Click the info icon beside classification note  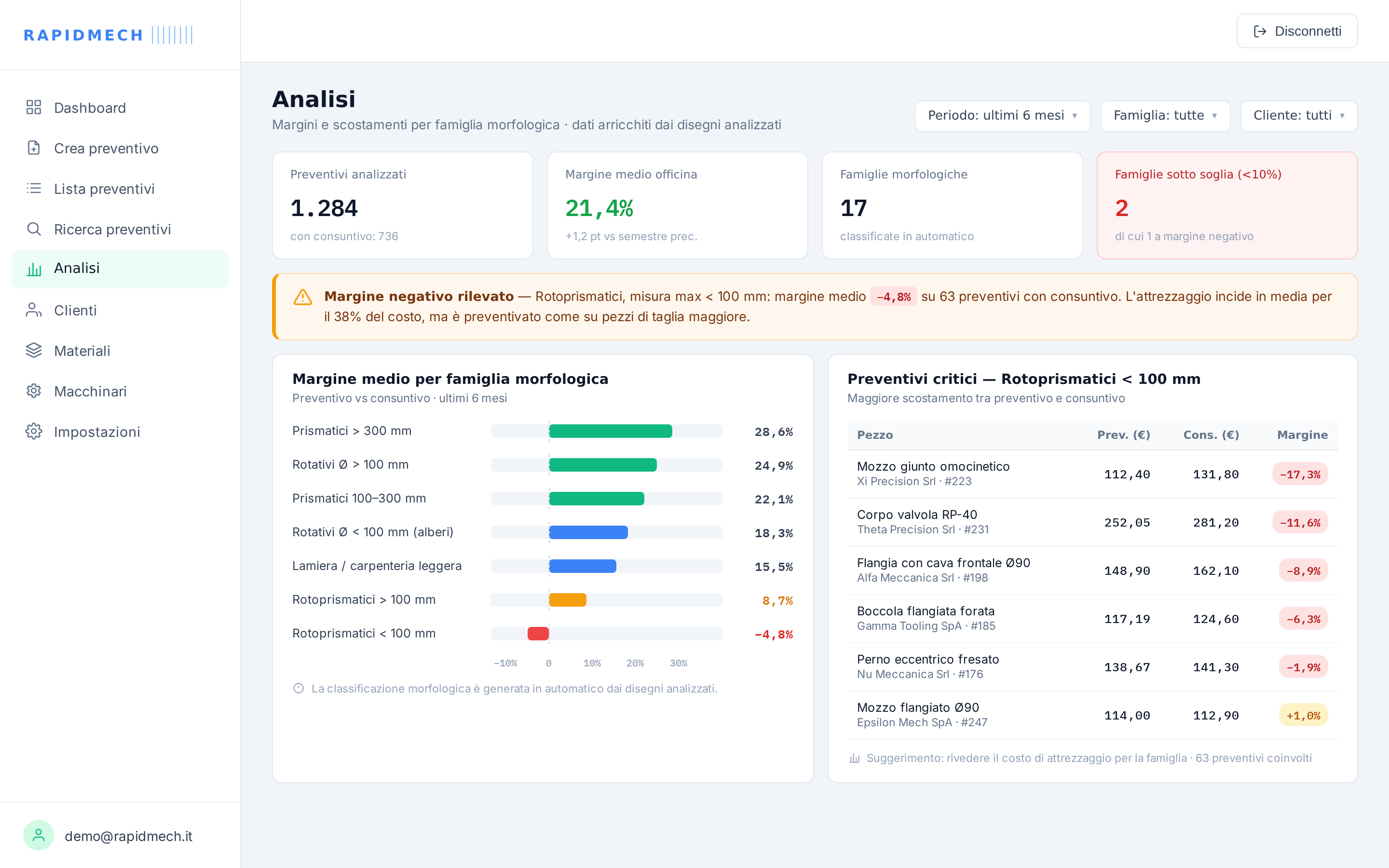(x=299, y=688)
